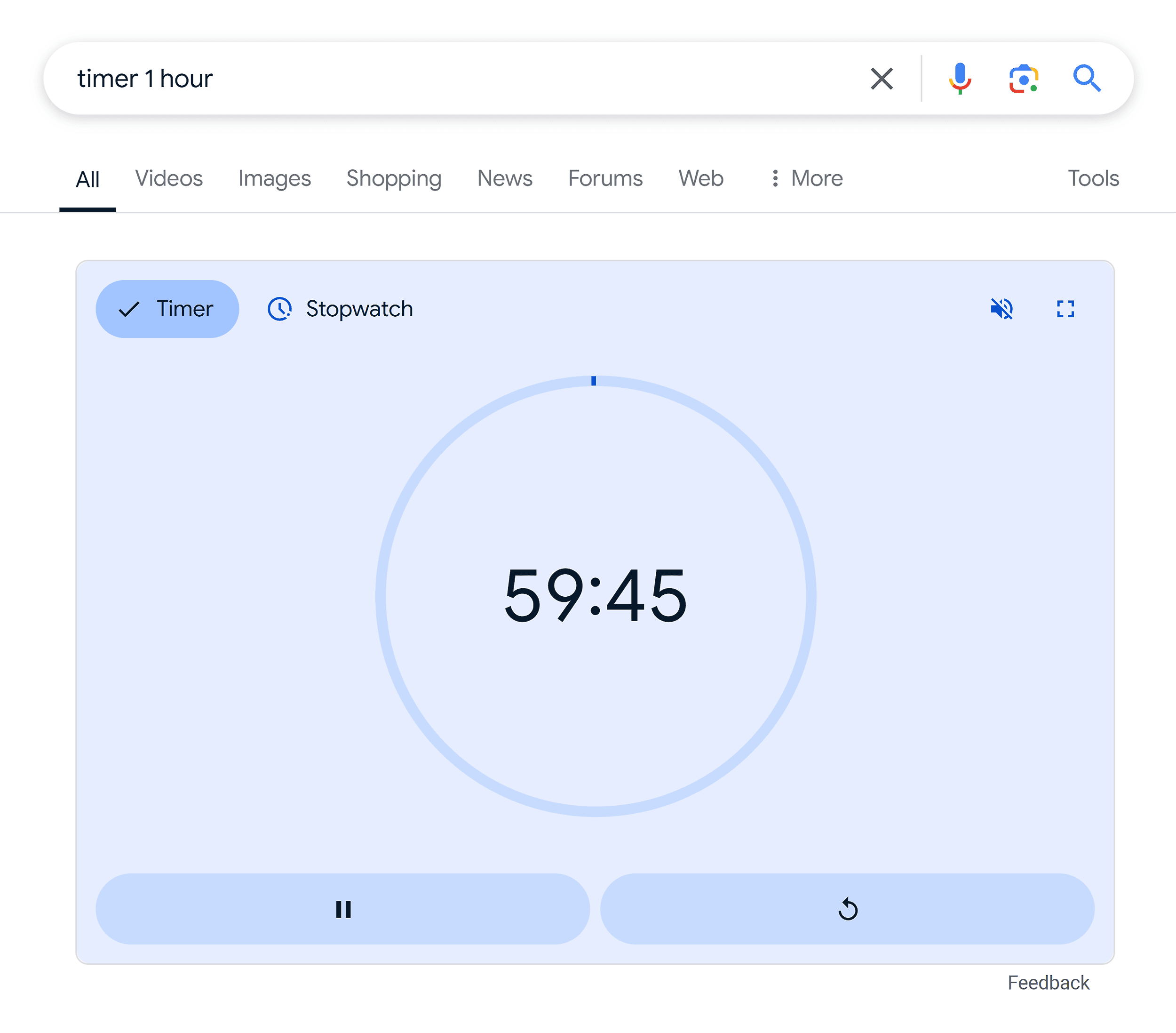Select the All results tab
The width and height of the screenshot is (1176, 1033).
coord(88,180)
